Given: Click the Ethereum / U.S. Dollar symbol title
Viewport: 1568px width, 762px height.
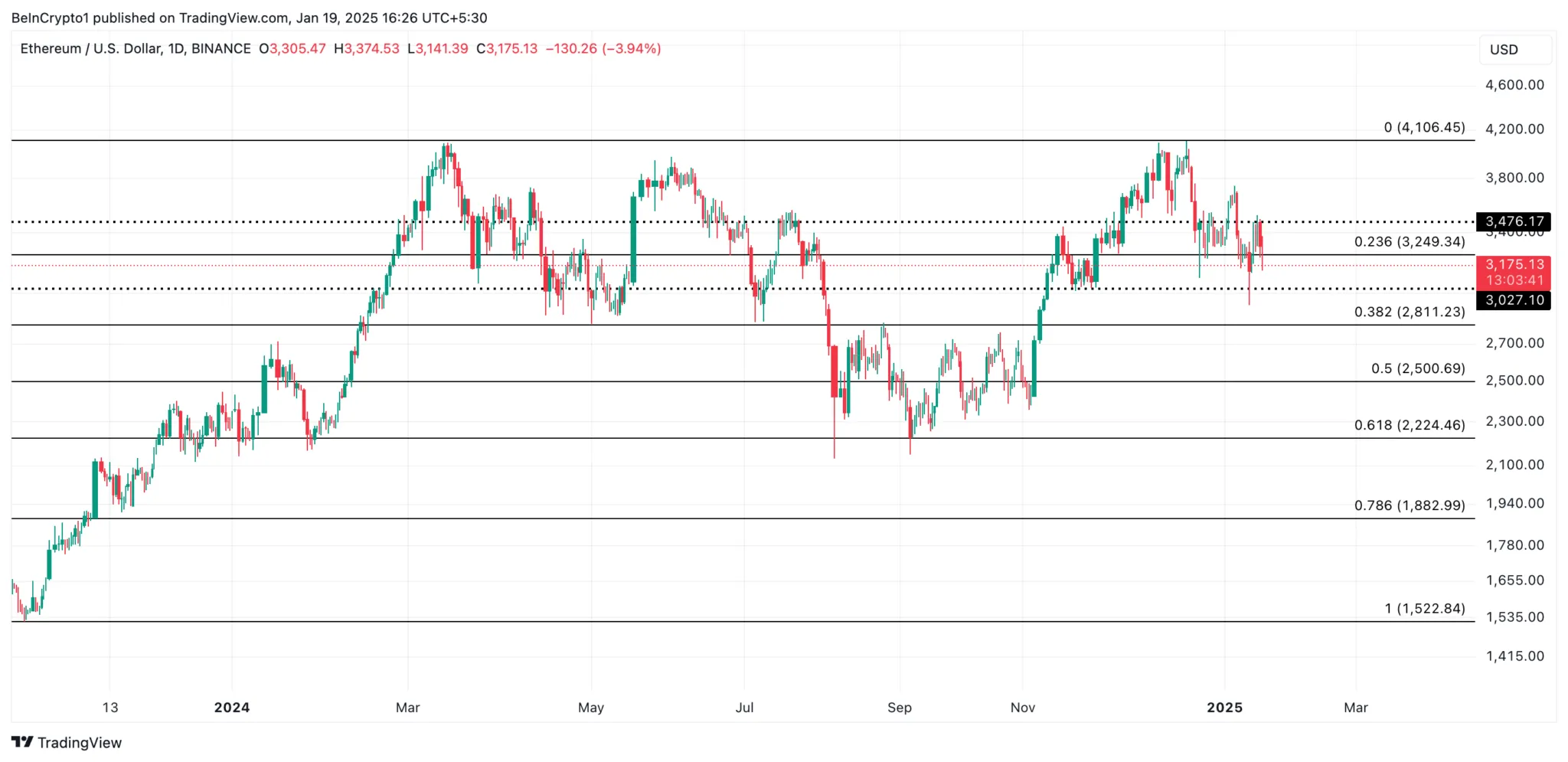Looking at the screenshot, I should tap(135, 49).
